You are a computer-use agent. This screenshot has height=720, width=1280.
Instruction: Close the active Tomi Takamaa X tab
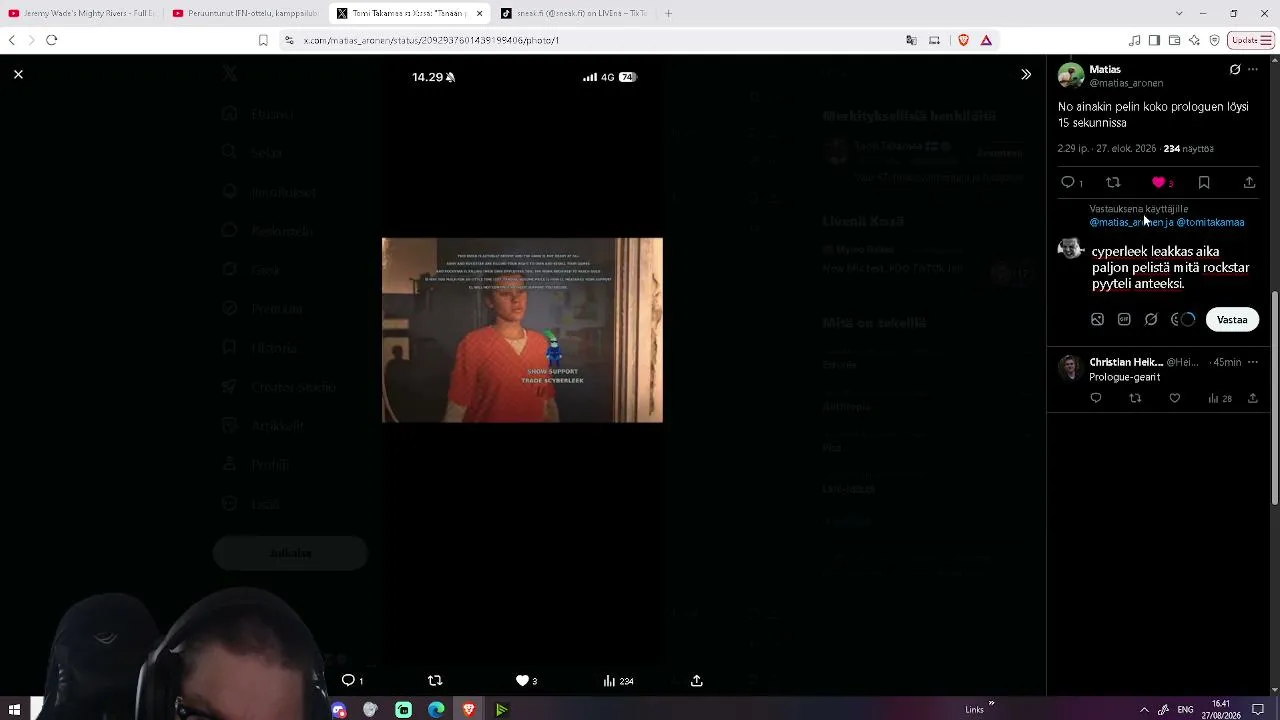[x=479, y=13]
